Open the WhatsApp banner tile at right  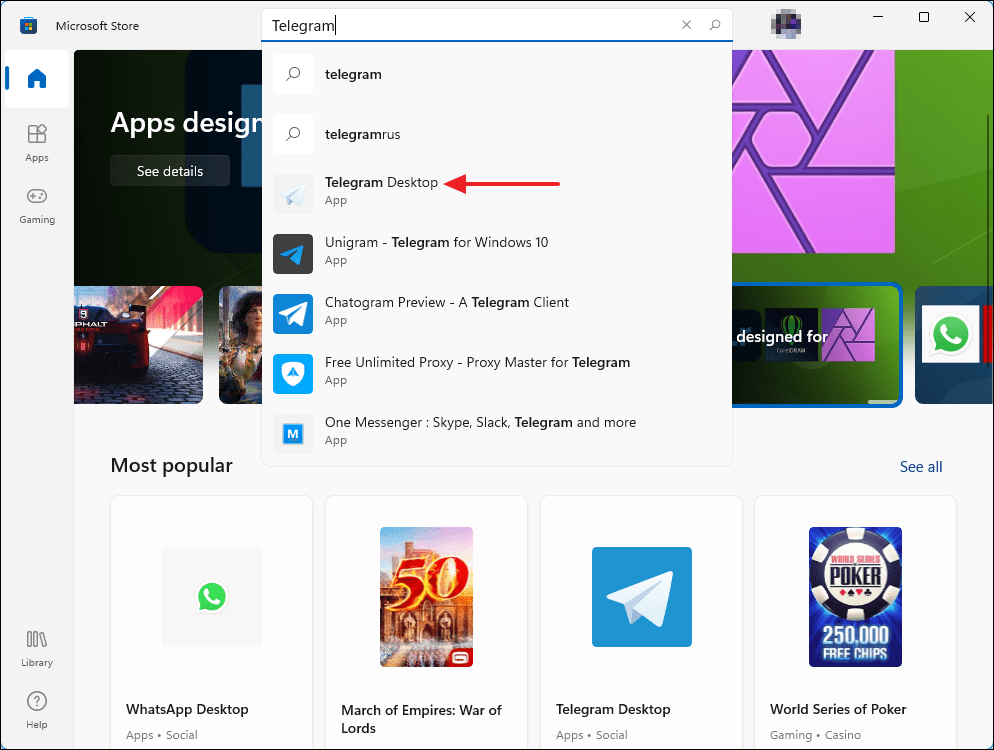tap(953, 345)
